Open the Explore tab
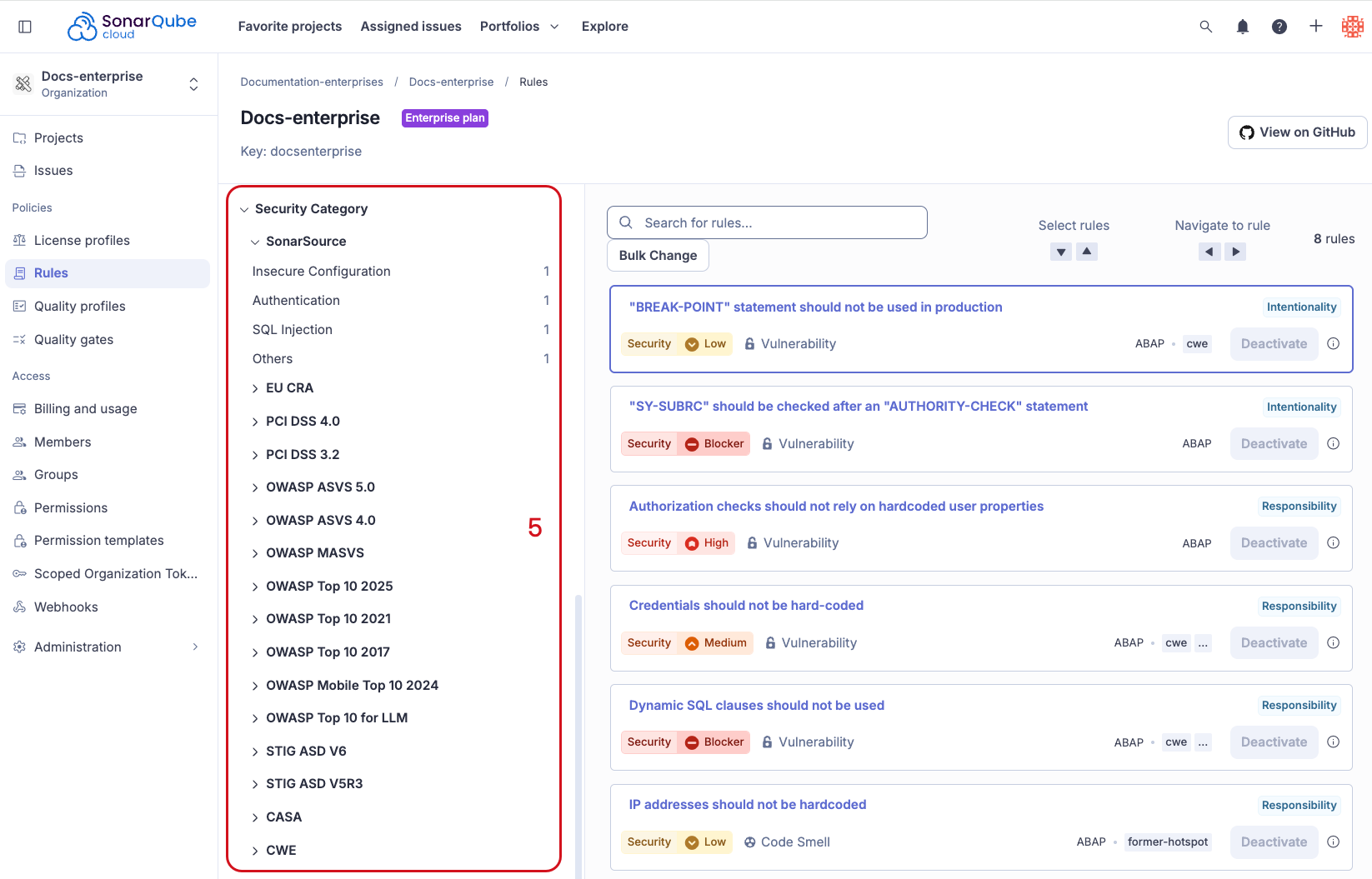The height and width of the screenshot is (879, 1372). click(x=605, y=27)
